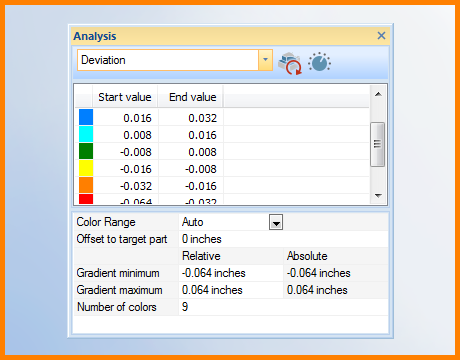Expand the Color Range Auto dropdown
This screenshot has width=460, height=360.
(x=276, y=222)
